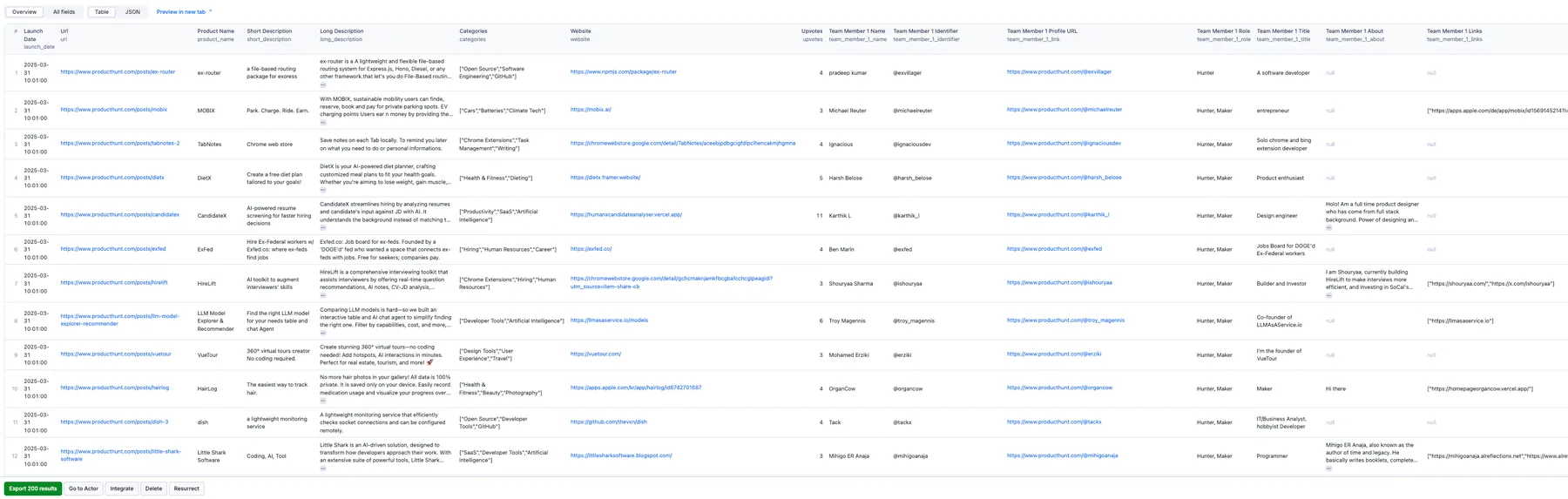
Task: Open the producthunt posts/vuetour URL
Action: tap(116, 354)
